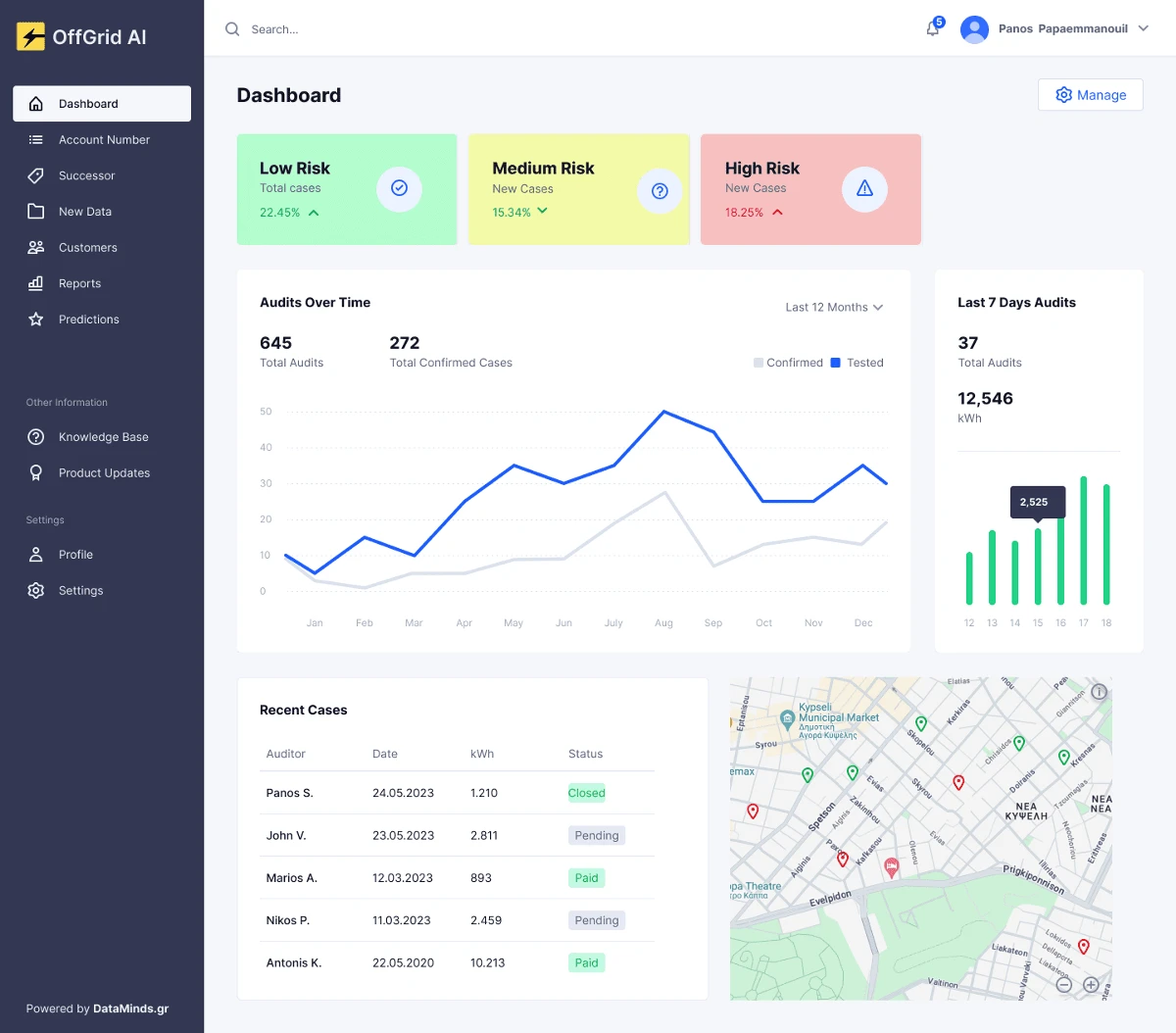Click the search magnifier icon
This screenshot has width=1176, height=1033.
(x=232, y=29)
